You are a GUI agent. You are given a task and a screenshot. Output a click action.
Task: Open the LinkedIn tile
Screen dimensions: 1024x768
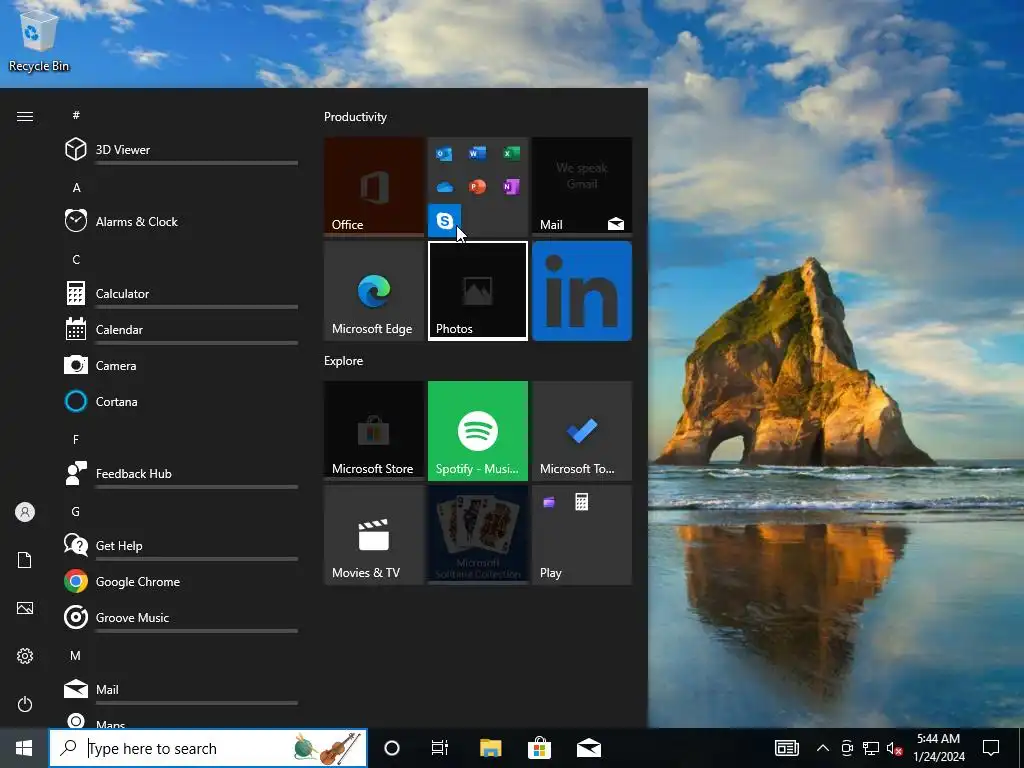point(582,291)
